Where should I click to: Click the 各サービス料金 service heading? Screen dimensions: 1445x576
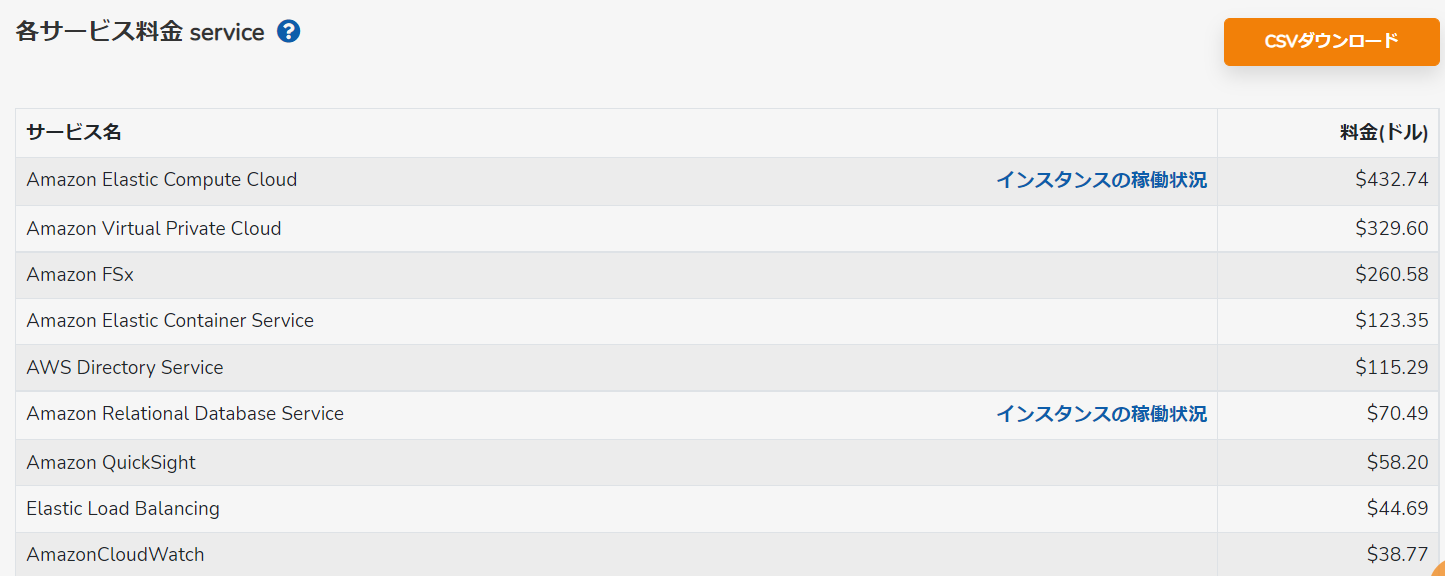click(140, 32)
